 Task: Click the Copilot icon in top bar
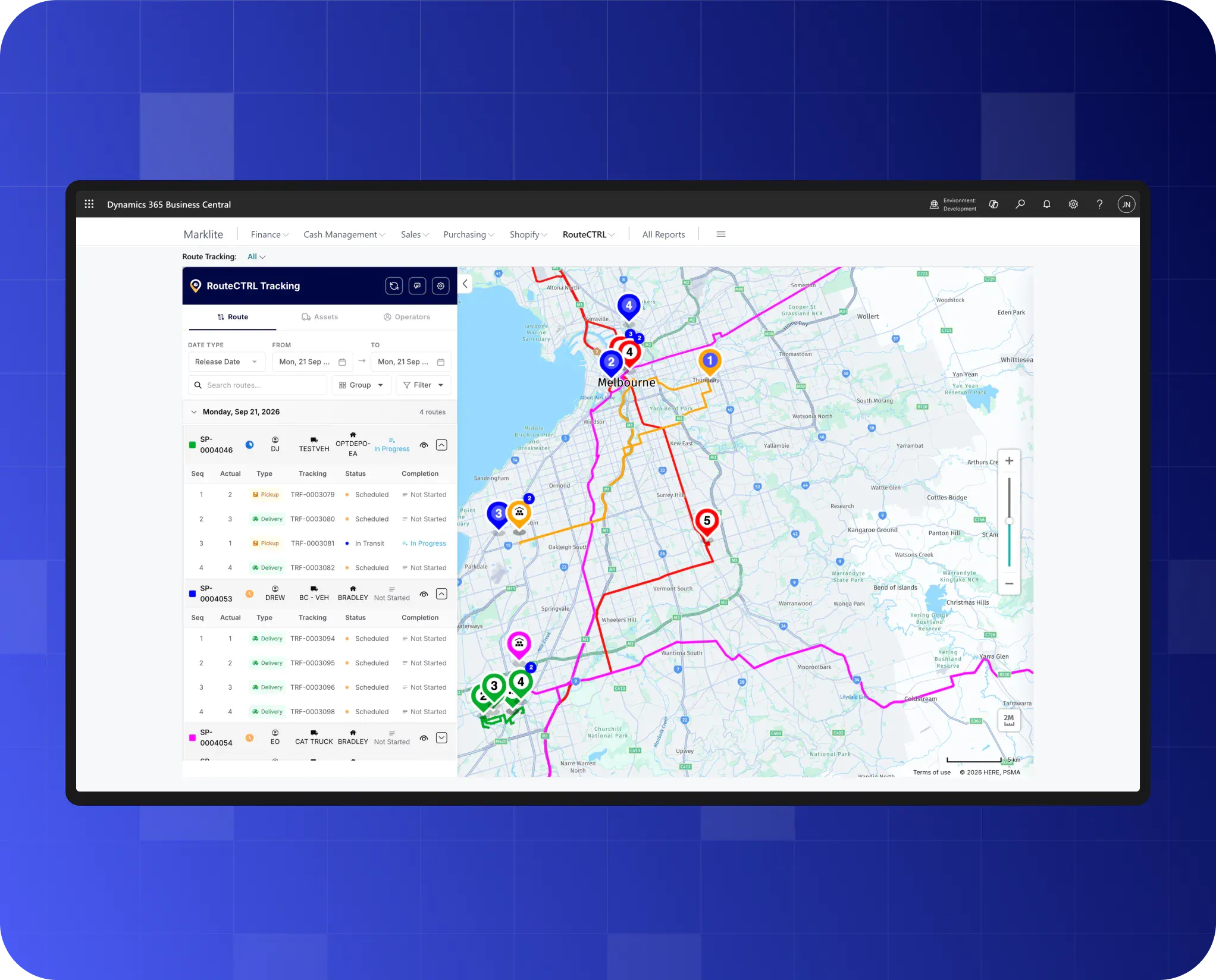click(x=994, y=204)
